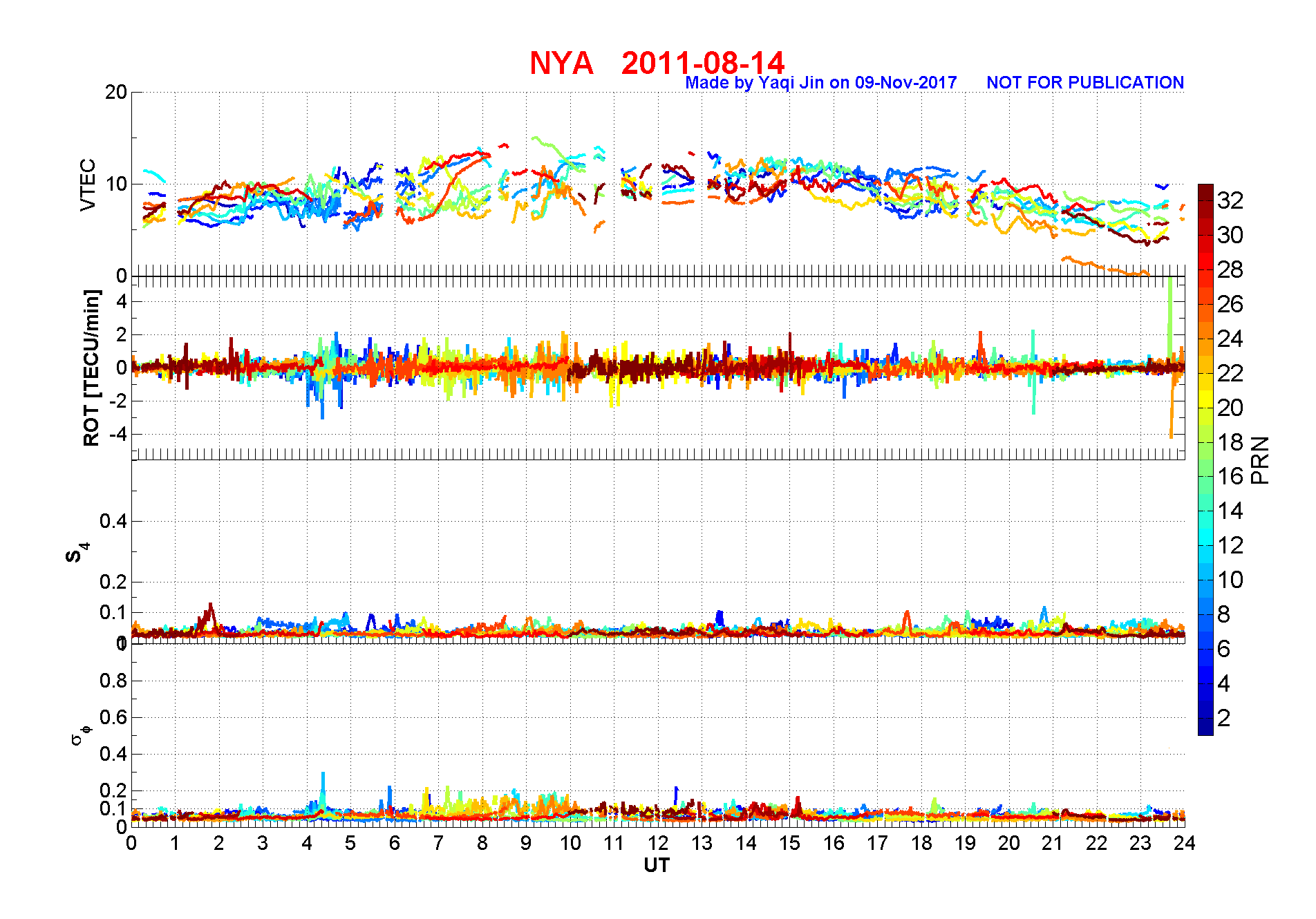Click colorbar tick label '30'
Screen dimensions: 1316x919
pos(1230,235)
